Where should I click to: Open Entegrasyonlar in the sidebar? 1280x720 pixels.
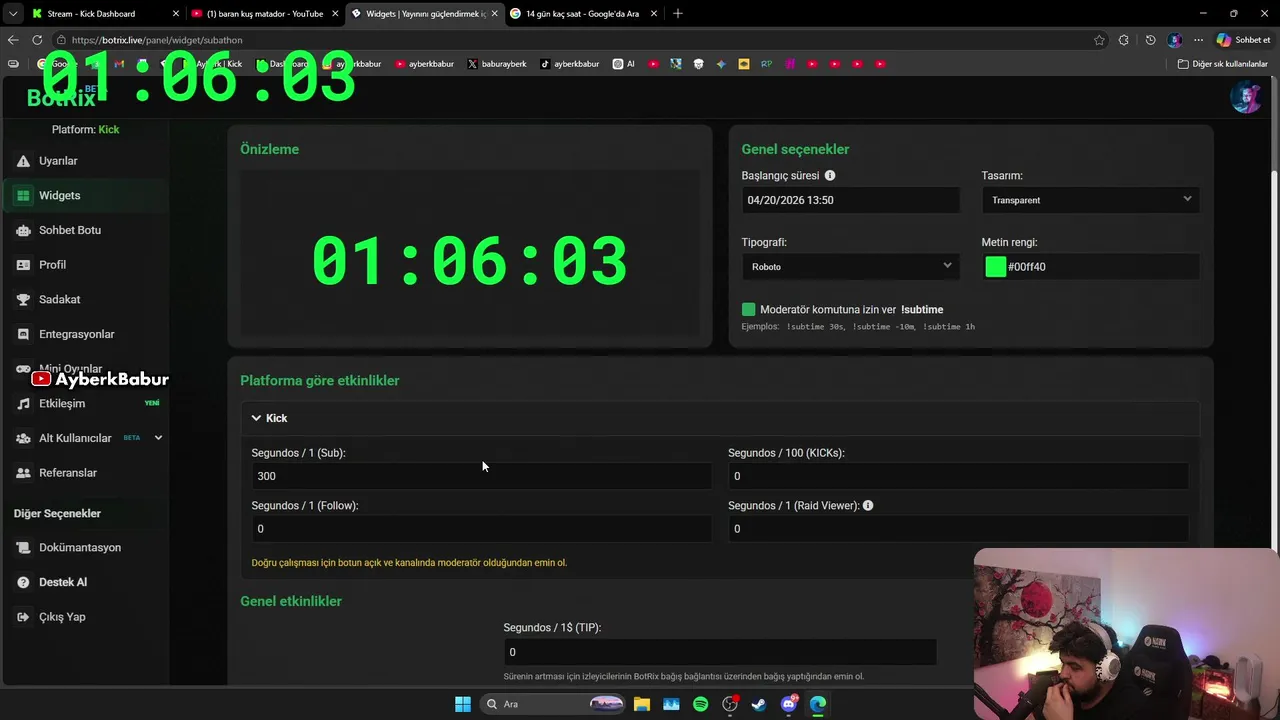[84, 334]
